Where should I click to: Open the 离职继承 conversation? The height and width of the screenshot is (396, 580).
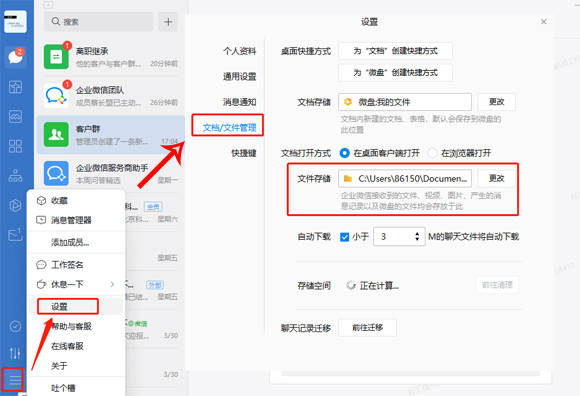[x=111, y=57]
